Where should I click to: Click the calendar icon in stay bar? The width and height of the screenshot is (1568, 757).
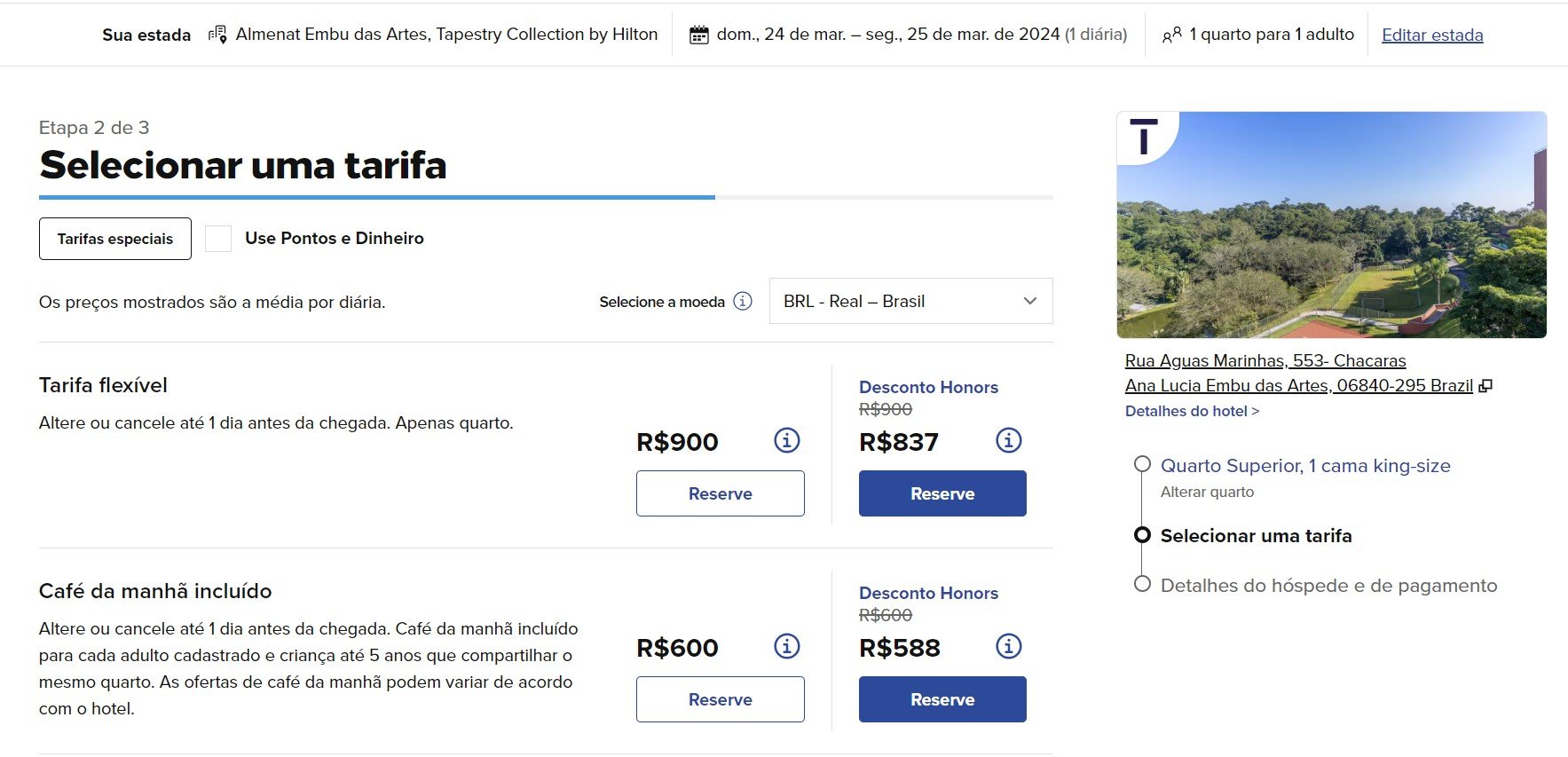pyautogui.click(x=699, y=35)
